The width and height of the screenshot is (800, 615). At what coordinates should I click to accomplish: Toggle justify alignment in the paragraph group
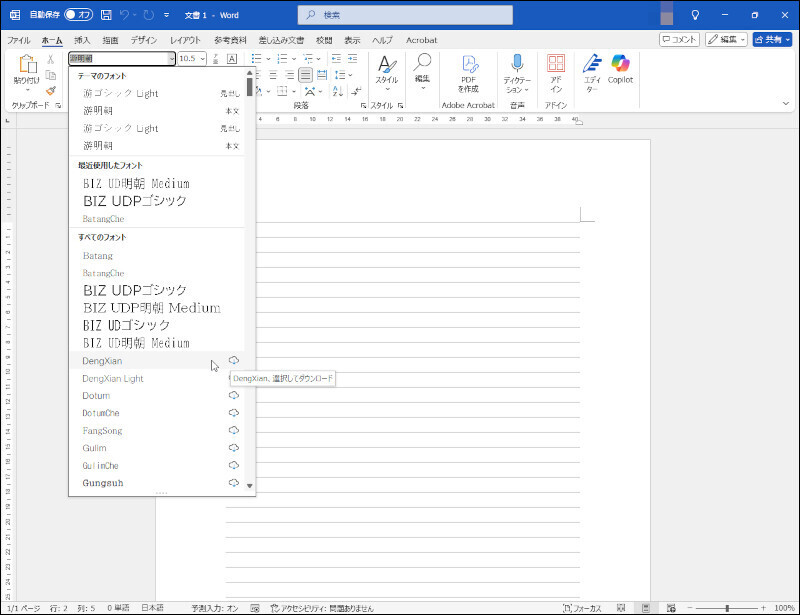click(x=306, y=76)
